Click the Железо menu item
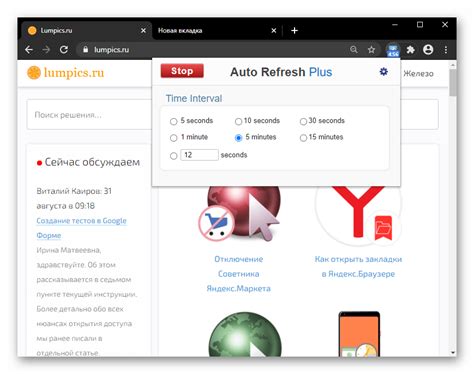This screenshot has width=474, height=374. point(419,74)
